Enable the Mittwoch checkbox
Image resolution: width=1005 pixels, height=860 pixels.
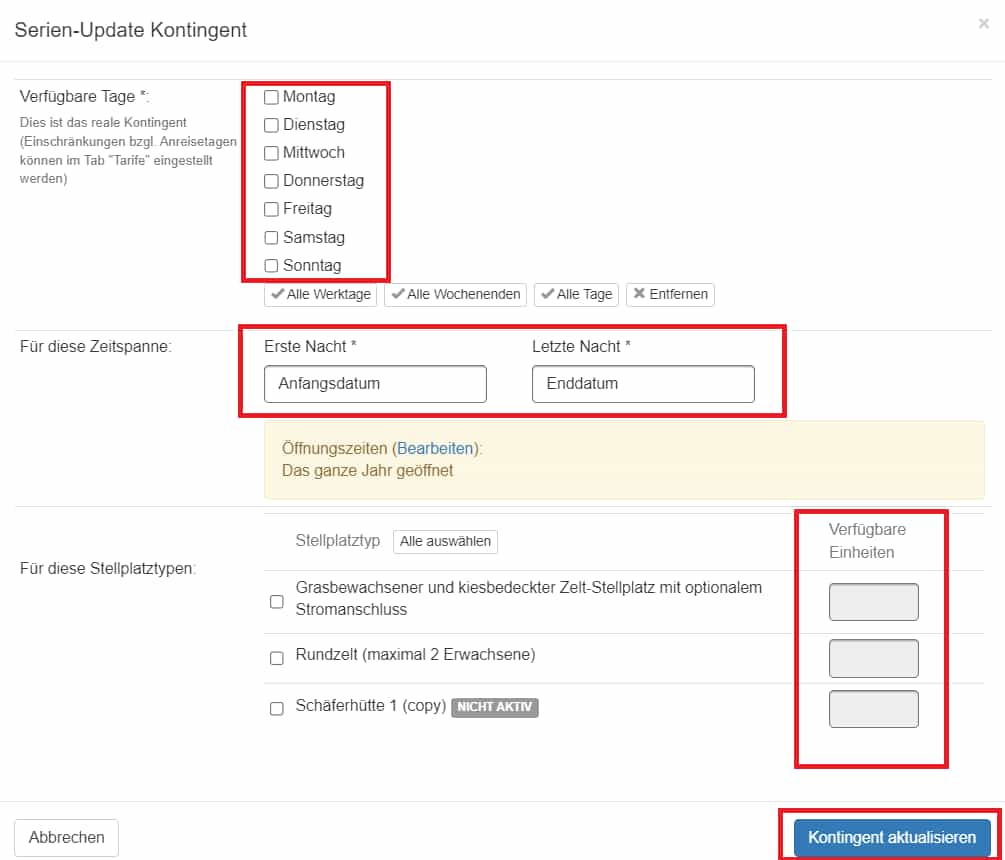pyautogui.click(x=271, y=153)
